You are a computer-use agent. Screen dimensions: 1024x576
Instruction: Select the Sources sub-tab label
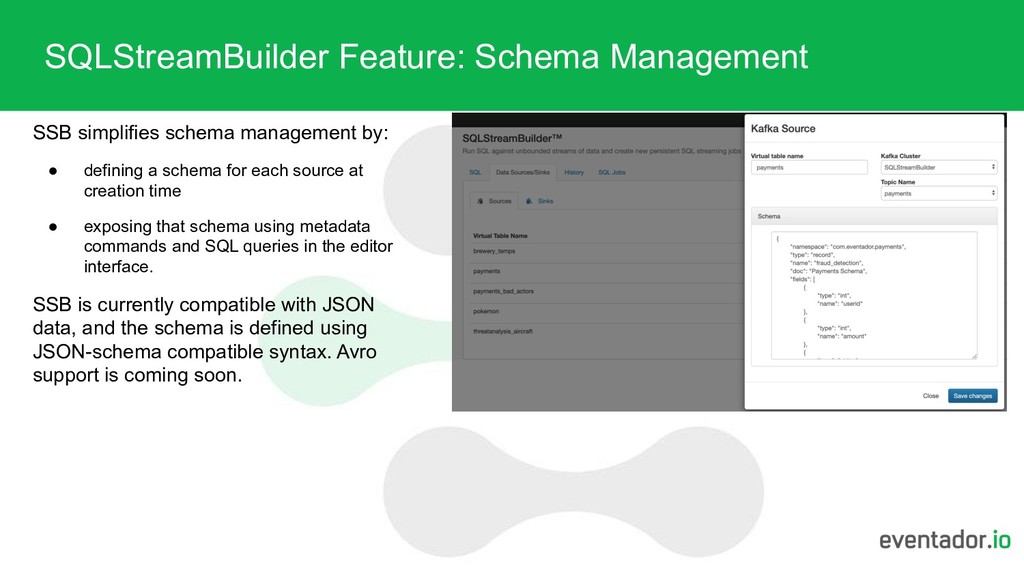click(x=500, y=201)
